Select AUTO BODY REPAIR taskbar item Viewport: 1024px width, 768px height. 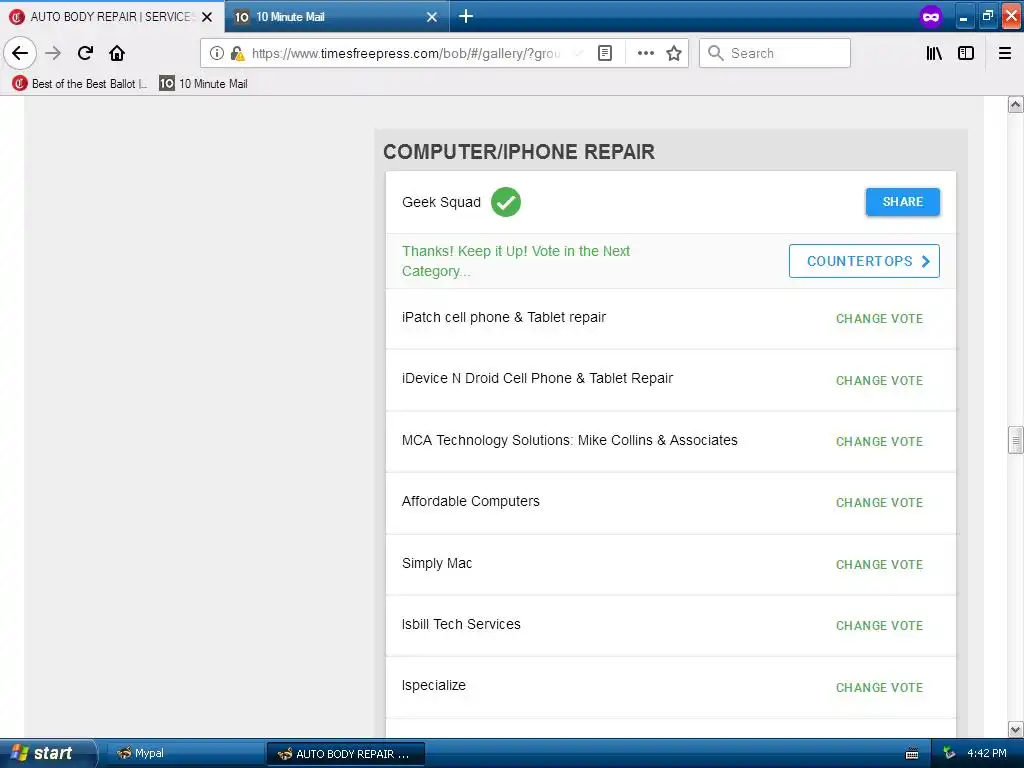point(346,754)
